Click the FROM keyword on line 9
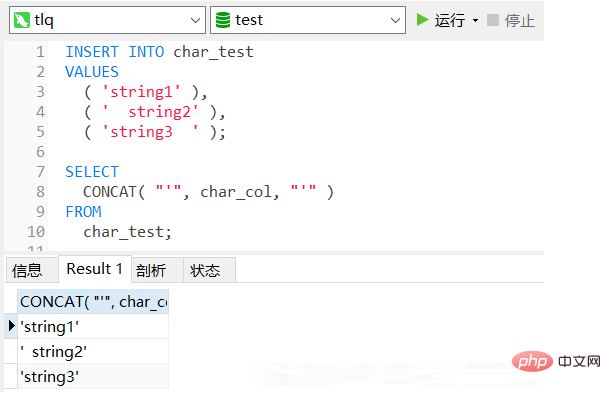Image resolution: width=611 pixels, height=394 pixels. [83, 212]
